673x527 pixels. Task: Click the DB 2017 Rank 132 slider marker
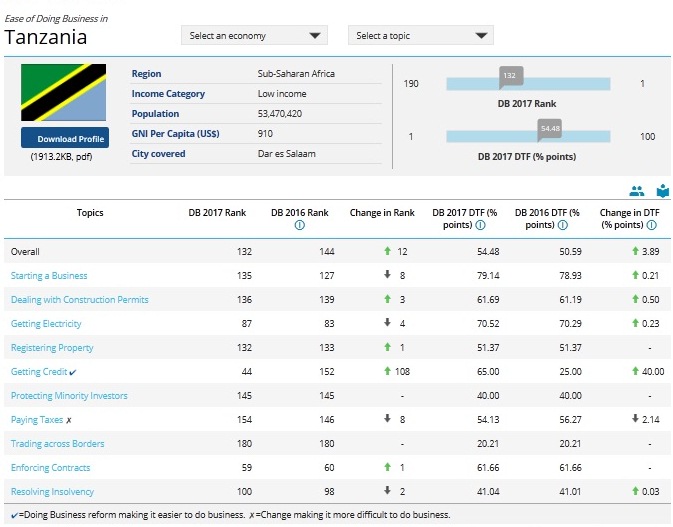[510, 76]
